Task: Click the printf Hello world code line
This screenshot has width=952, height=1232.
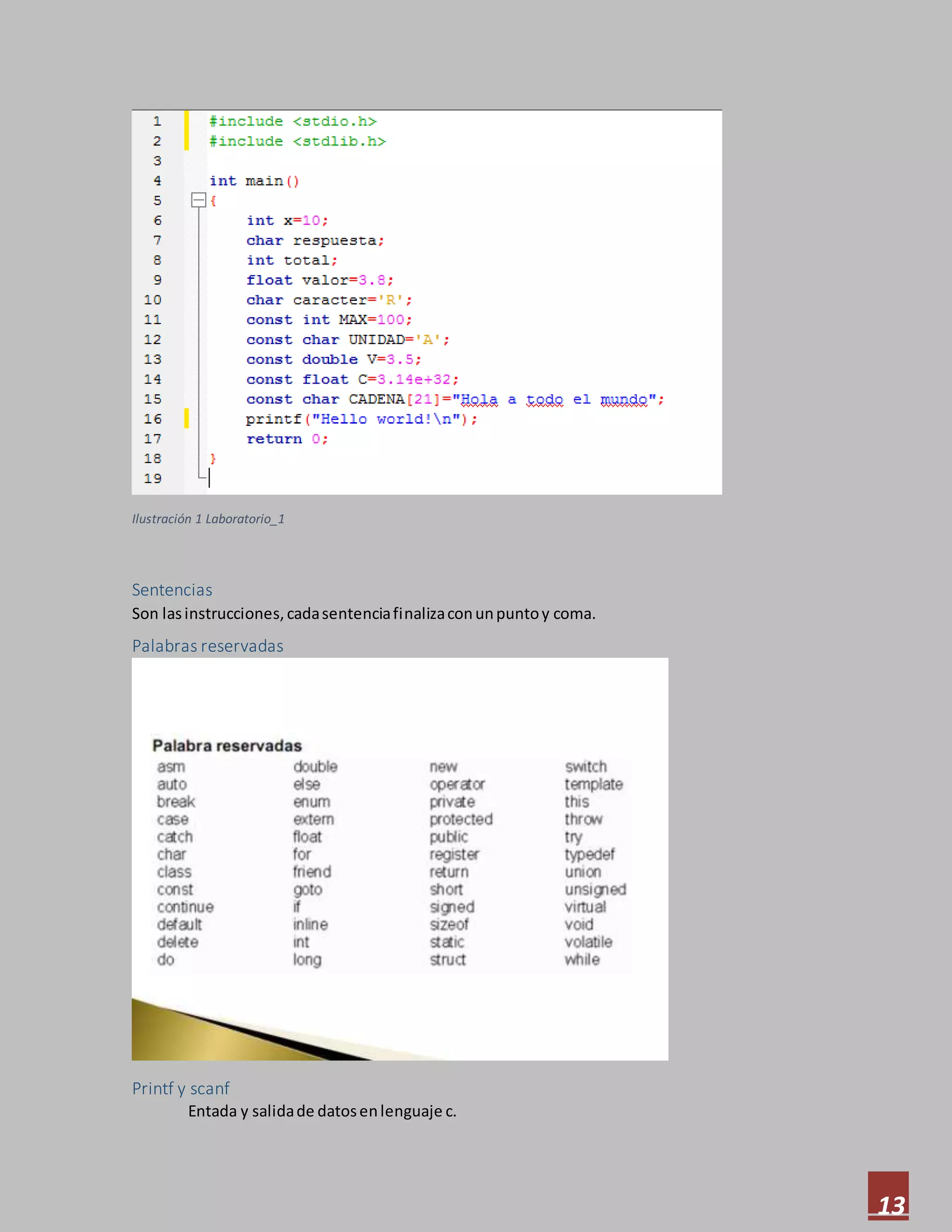Action: (361, 419)
